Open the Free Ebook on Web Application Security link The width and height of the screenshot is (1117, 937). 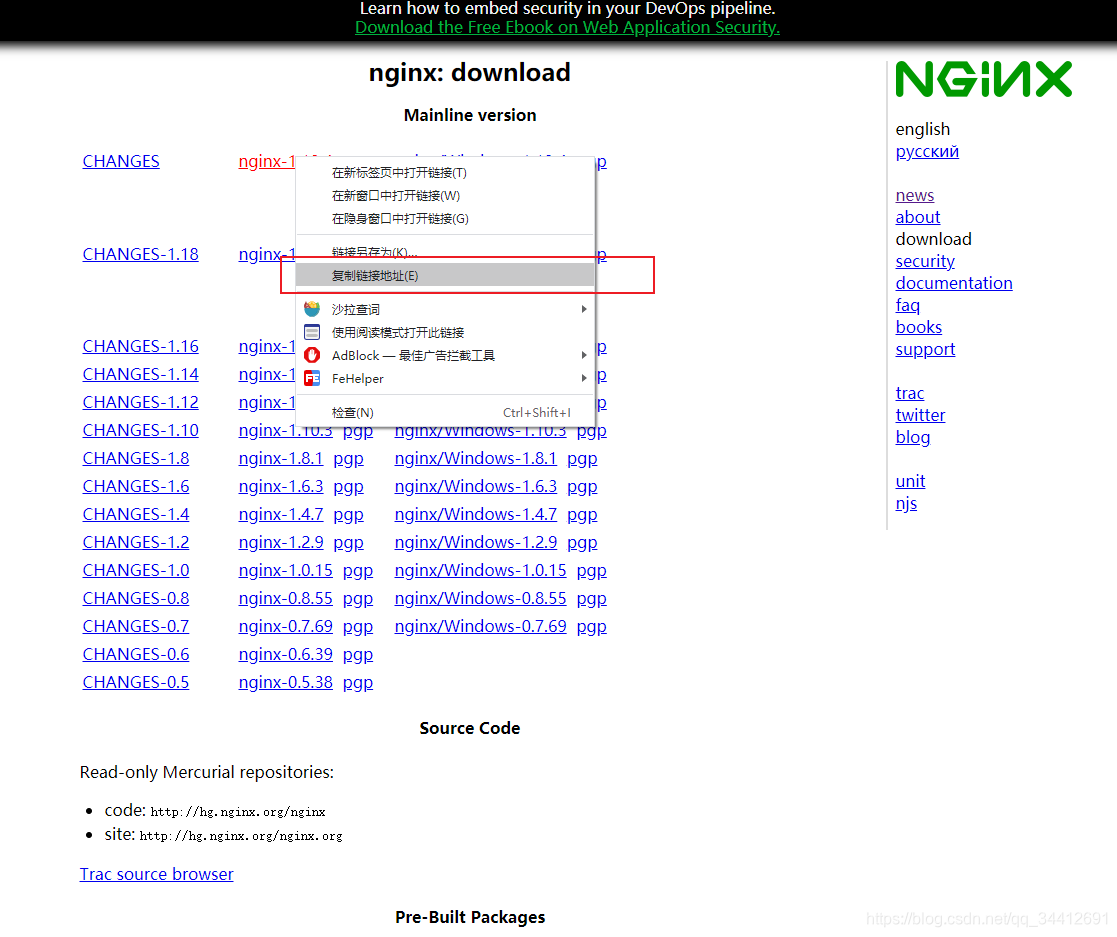[x=567, y=27]
